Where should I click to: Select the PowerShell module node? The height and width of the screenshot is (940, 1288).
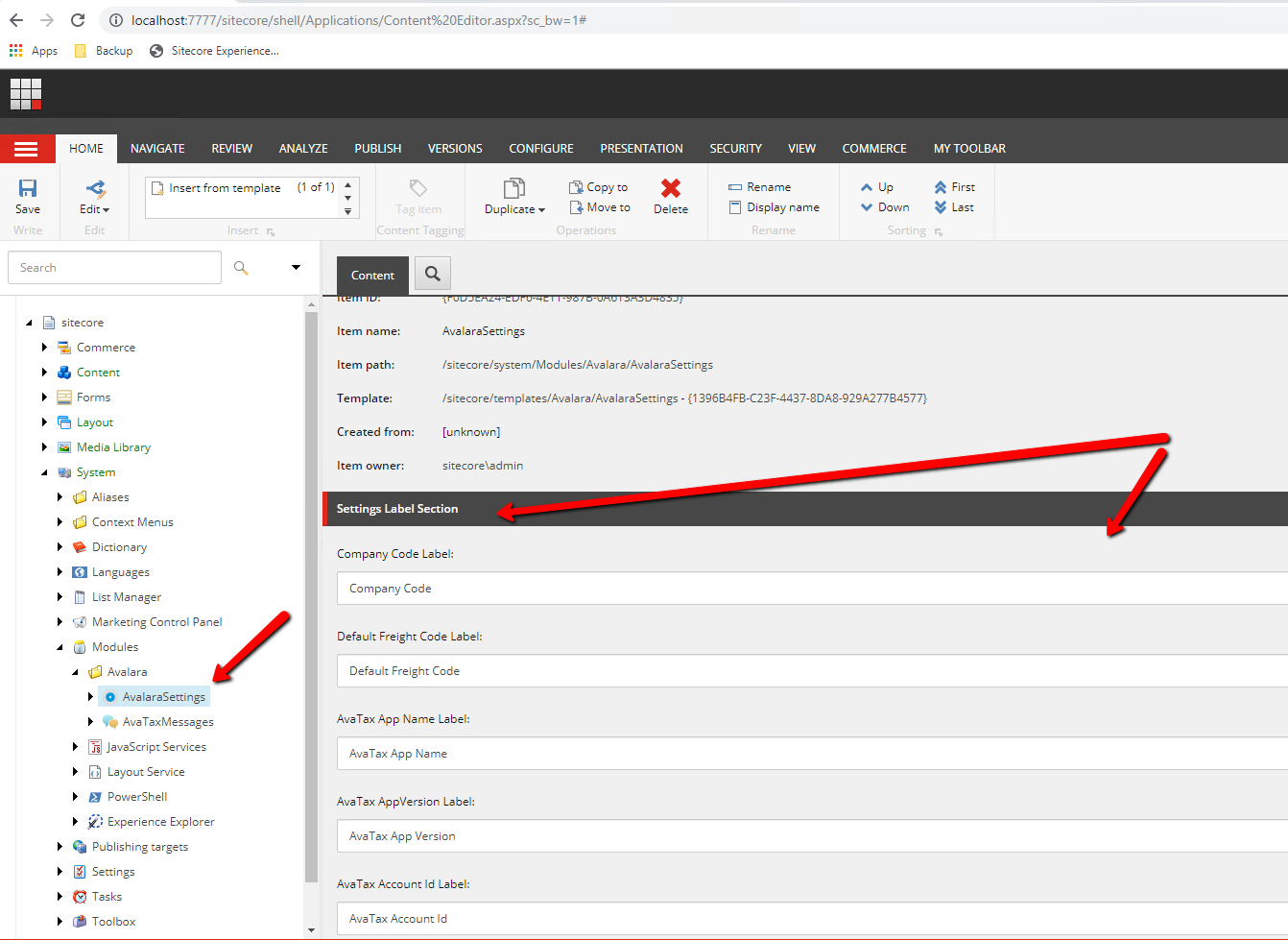click(x=136, y=797)
